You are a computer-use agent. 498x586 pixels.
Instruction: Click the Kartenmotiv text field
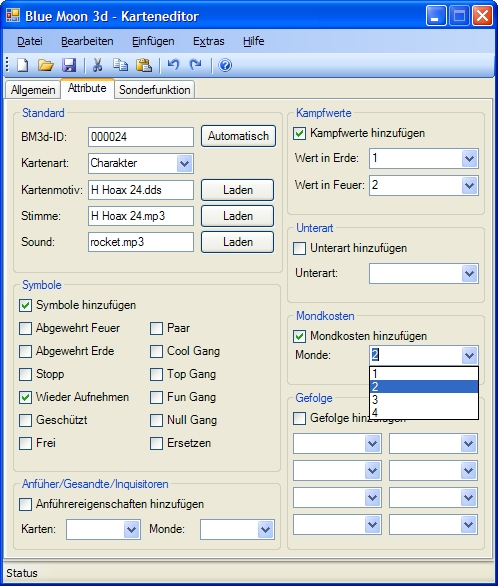point(141,190)
